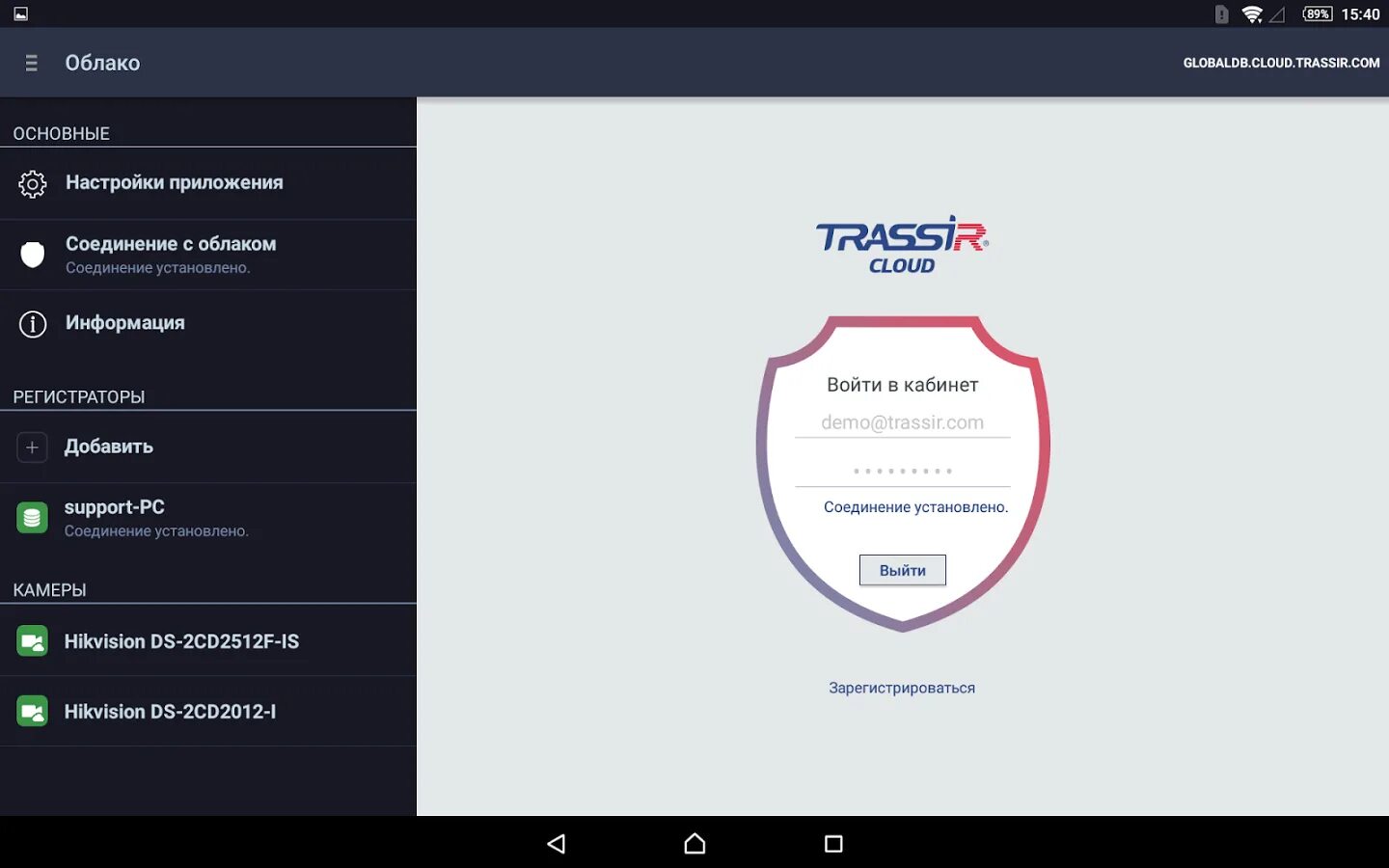Tap the image notification icon in status bar

[20, 14]
